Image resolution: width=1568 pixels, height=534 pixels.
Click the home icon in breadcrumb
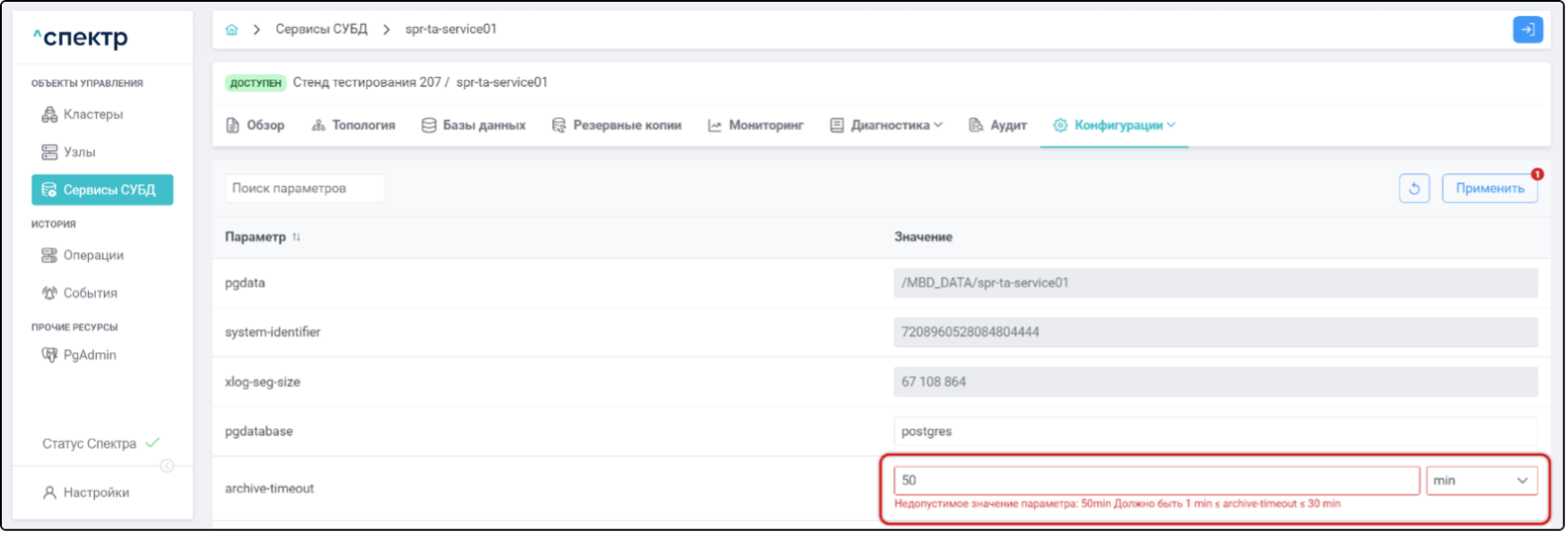tap(231, 30)
